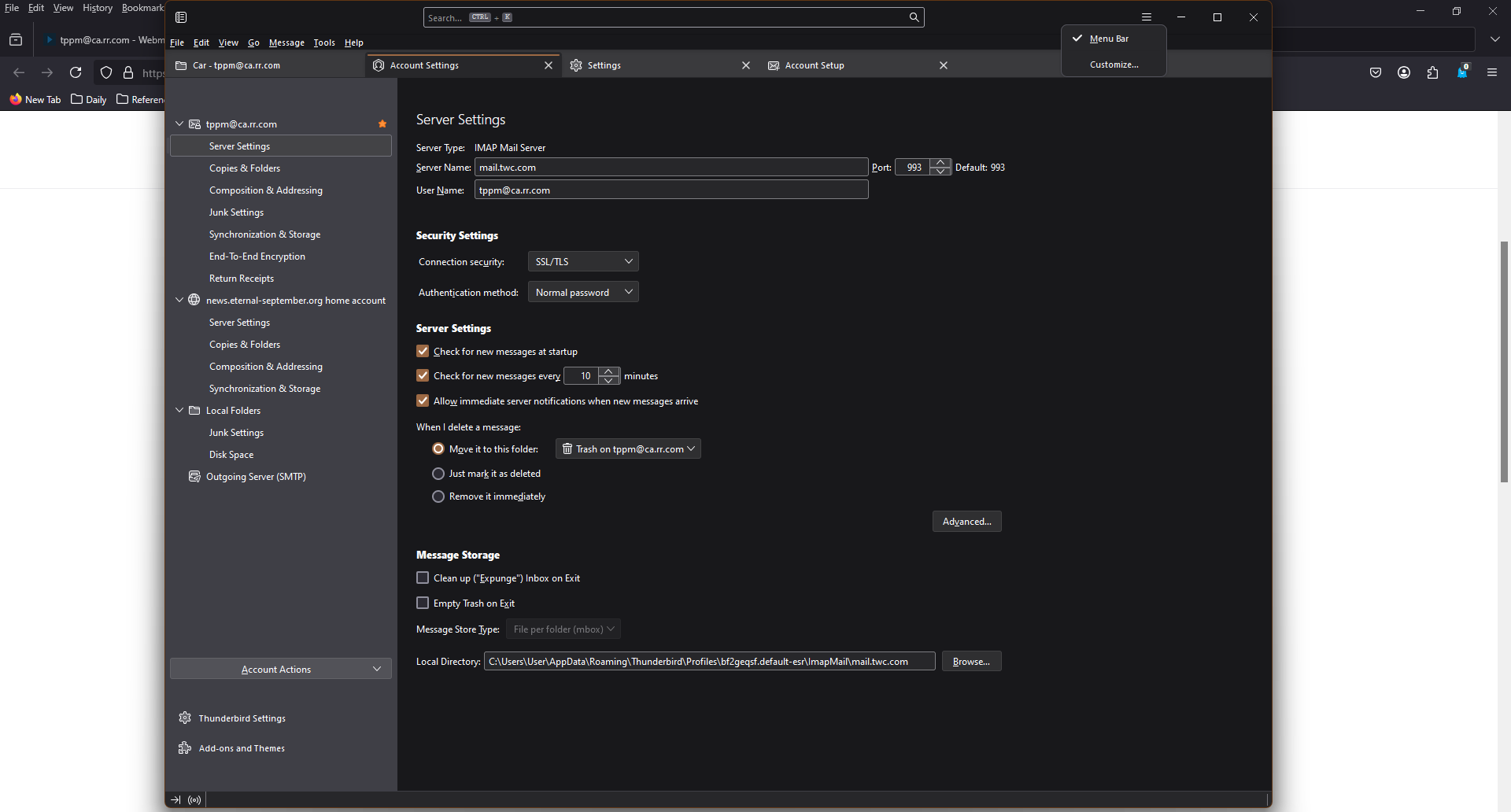Click the search magnifier icon
Screen dimensions: 1511x812
(914, 17)
